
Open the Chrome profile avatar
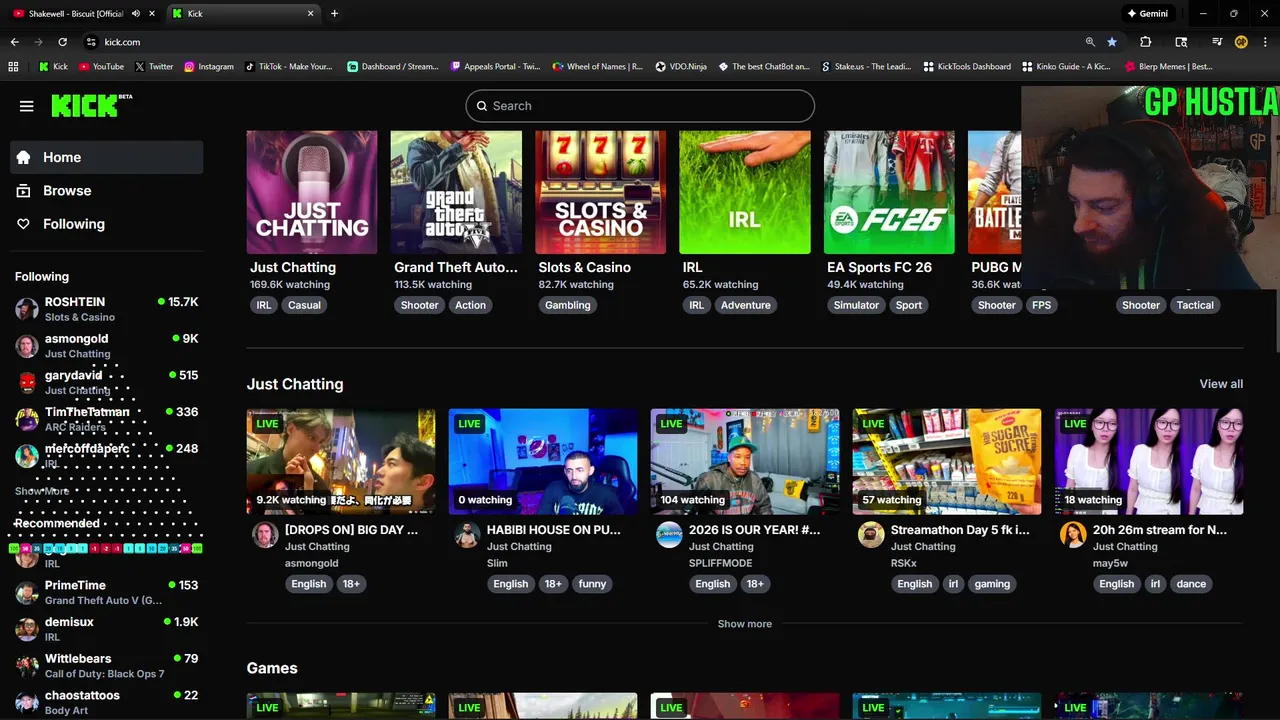click(1241, 42)
